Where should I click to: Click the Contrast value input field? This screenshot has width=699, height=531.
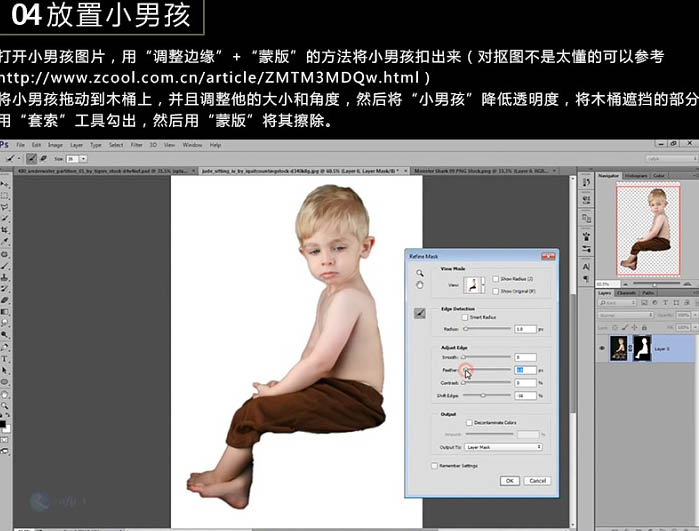click(525, 383)
